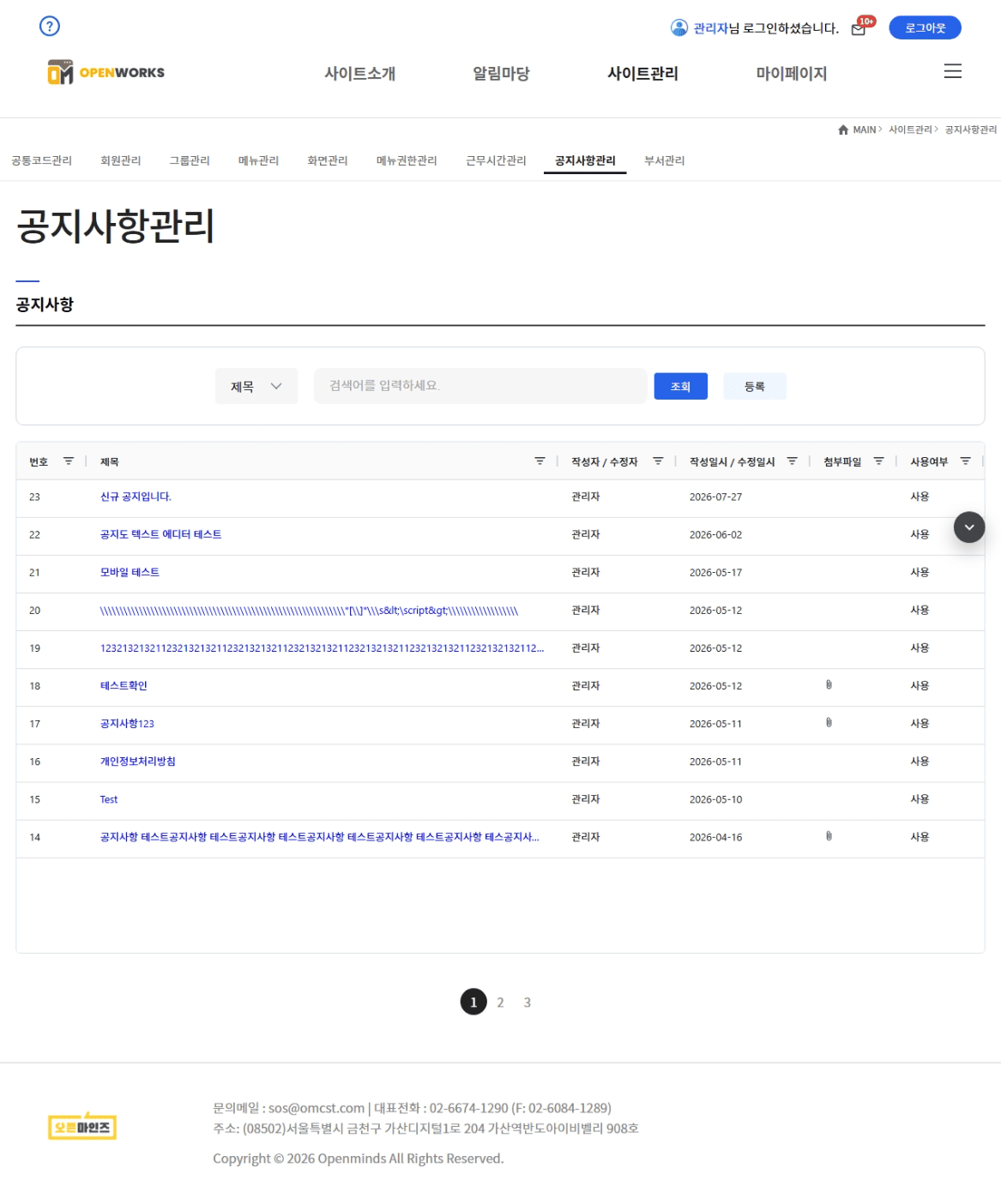
Task: Open the mail notifications envelope icon
Action: click(859, 29)
